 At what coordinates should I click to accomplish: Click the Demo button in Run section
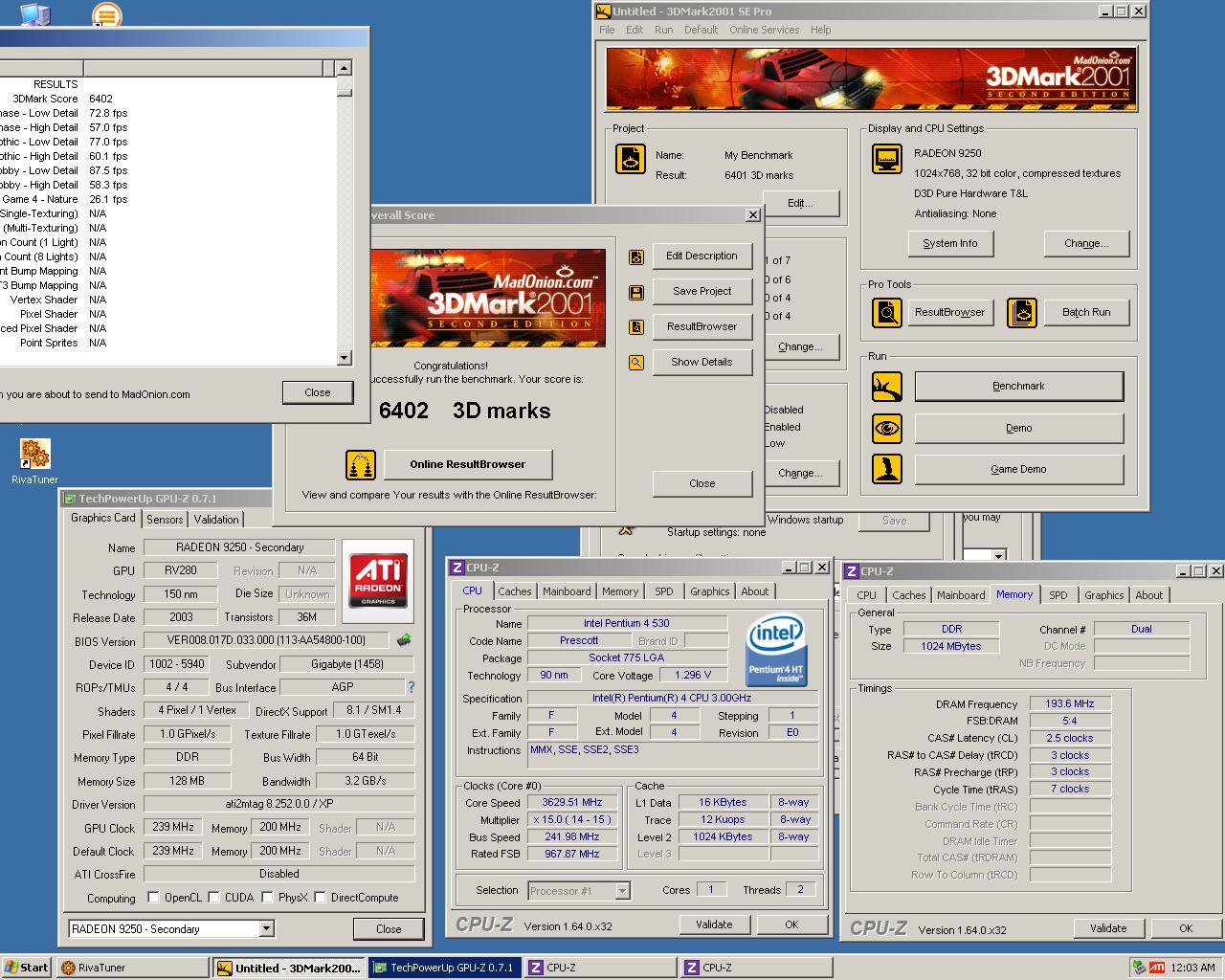[1018, 429]
